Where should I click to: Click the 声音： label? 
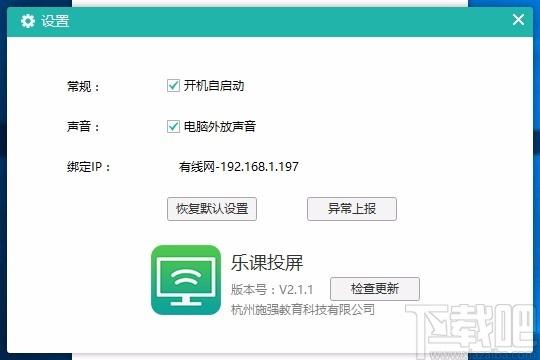click(x=83, y=127)
